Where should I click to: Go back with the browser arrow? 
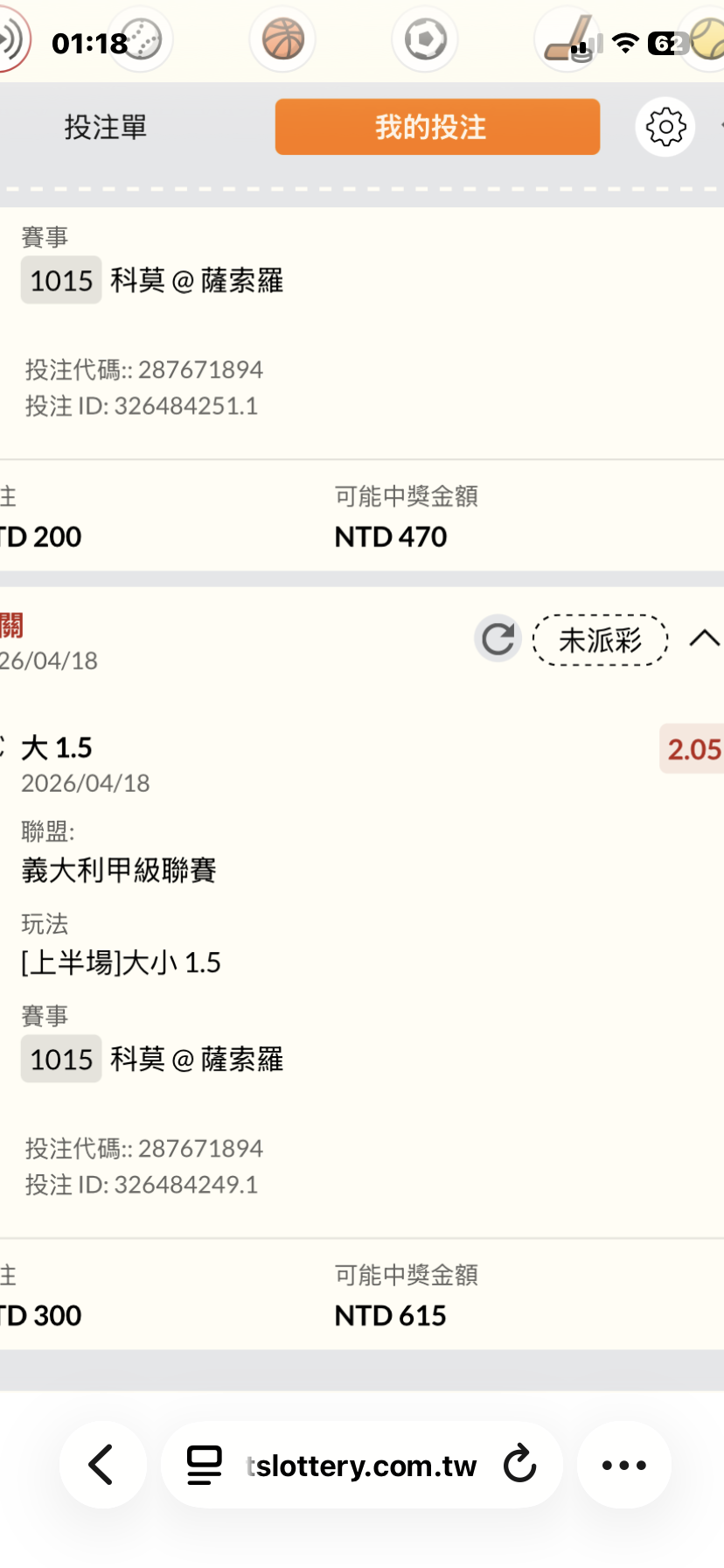coord(102,1464)
